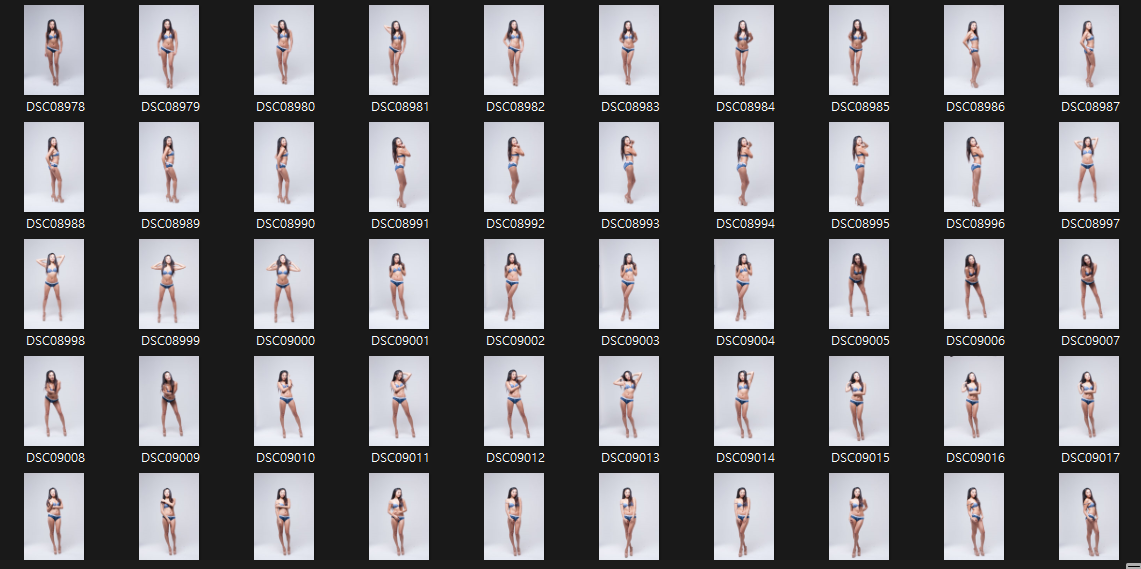Viewport: 1141px width, 569px height.
Task: Select the DSC08999 thumbnail
Action: pyautogui.click(x=169, y=284)
